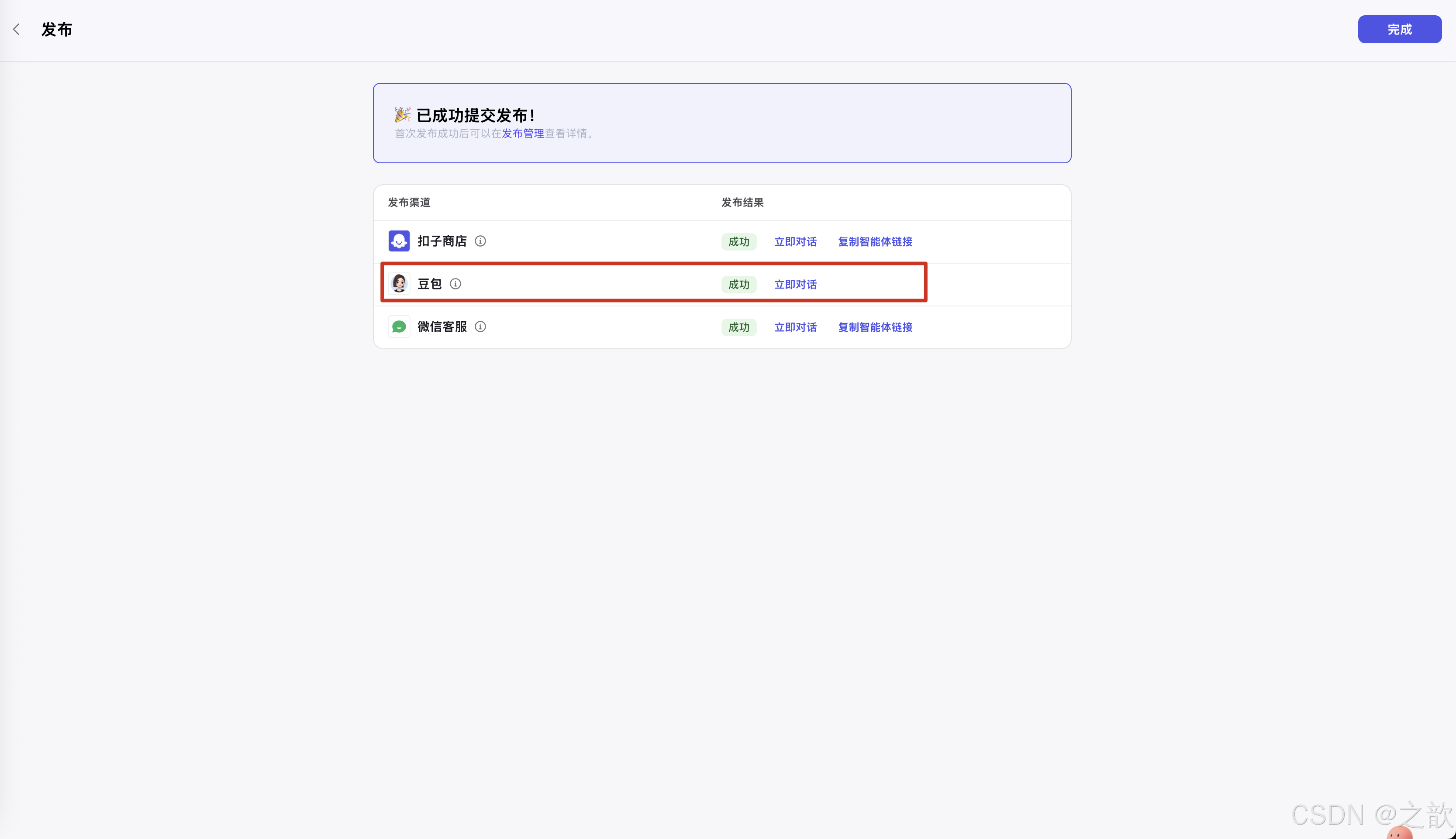Click the 豆包 avatar icon
The height and width of the screenshot is (839, 1456).
(398, 283)
